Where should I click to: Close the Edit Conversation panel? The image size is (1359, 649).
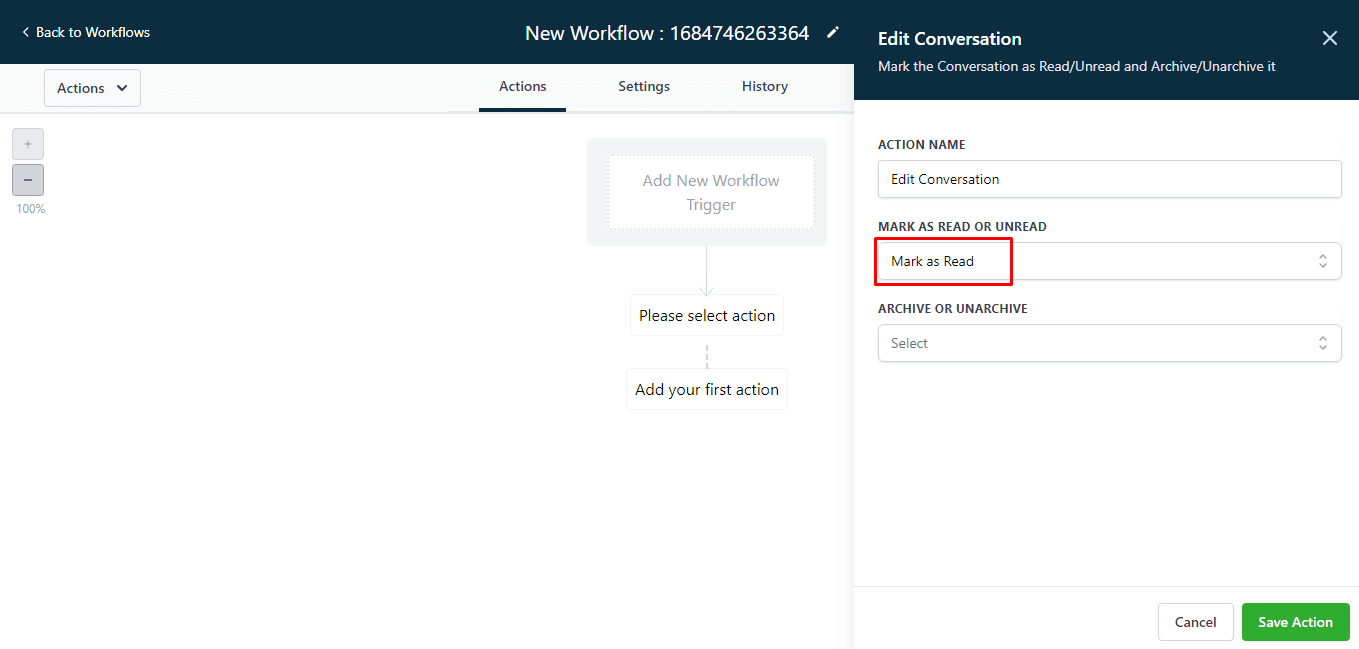click(x=1329, y=37)
